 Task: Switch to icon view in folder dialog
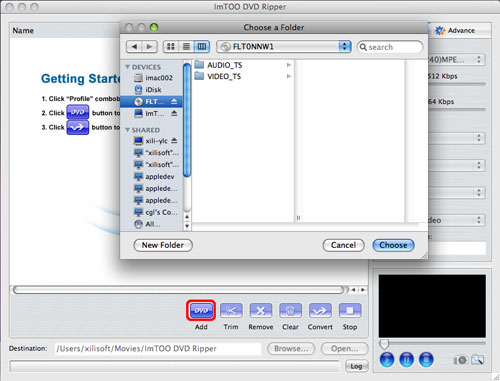pyautogui.click(x=171, y=46)
